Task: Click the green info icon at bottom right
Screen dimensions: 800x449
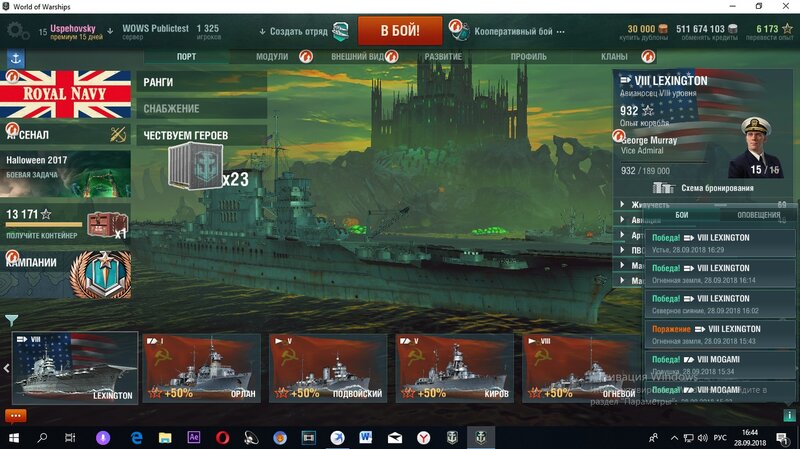Action: coord(789,415)
